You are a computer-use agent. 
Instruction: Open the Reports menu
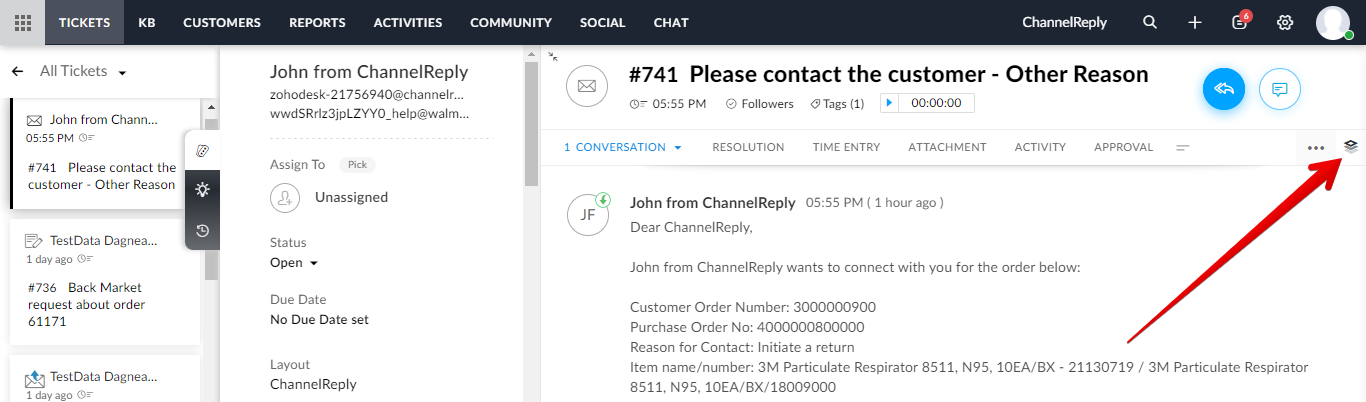click(x=317, y=22)
